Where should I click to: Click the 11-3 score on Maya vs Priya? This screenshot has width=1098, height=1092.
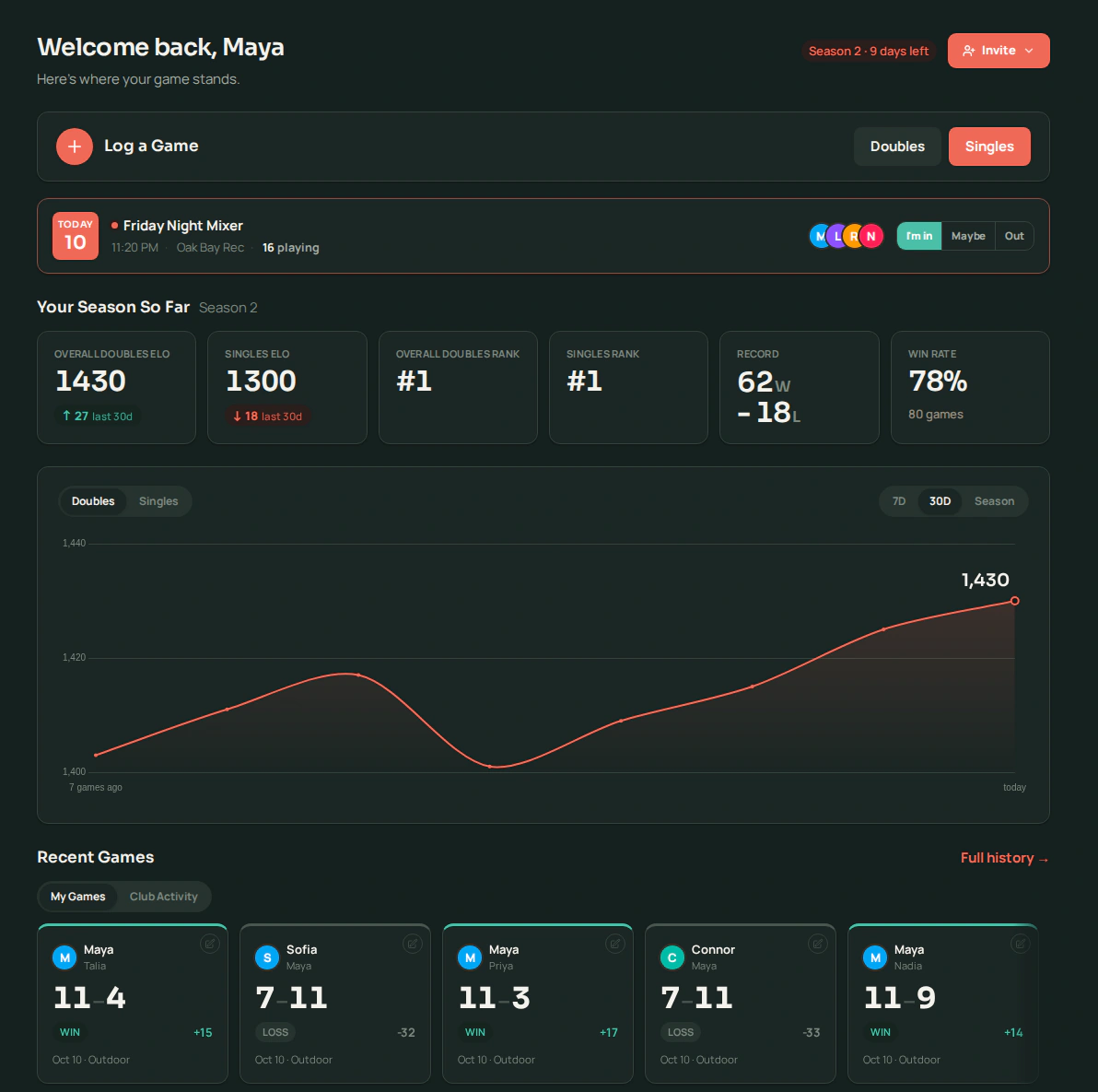[495, 997]
